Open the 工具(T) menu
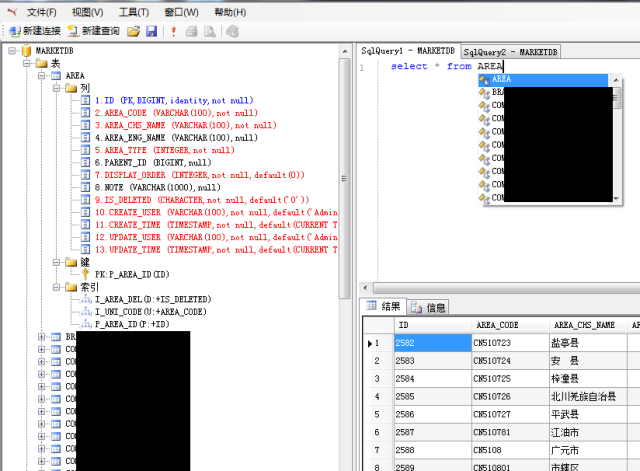Screen dimensions: 640x471 [134, 12]
